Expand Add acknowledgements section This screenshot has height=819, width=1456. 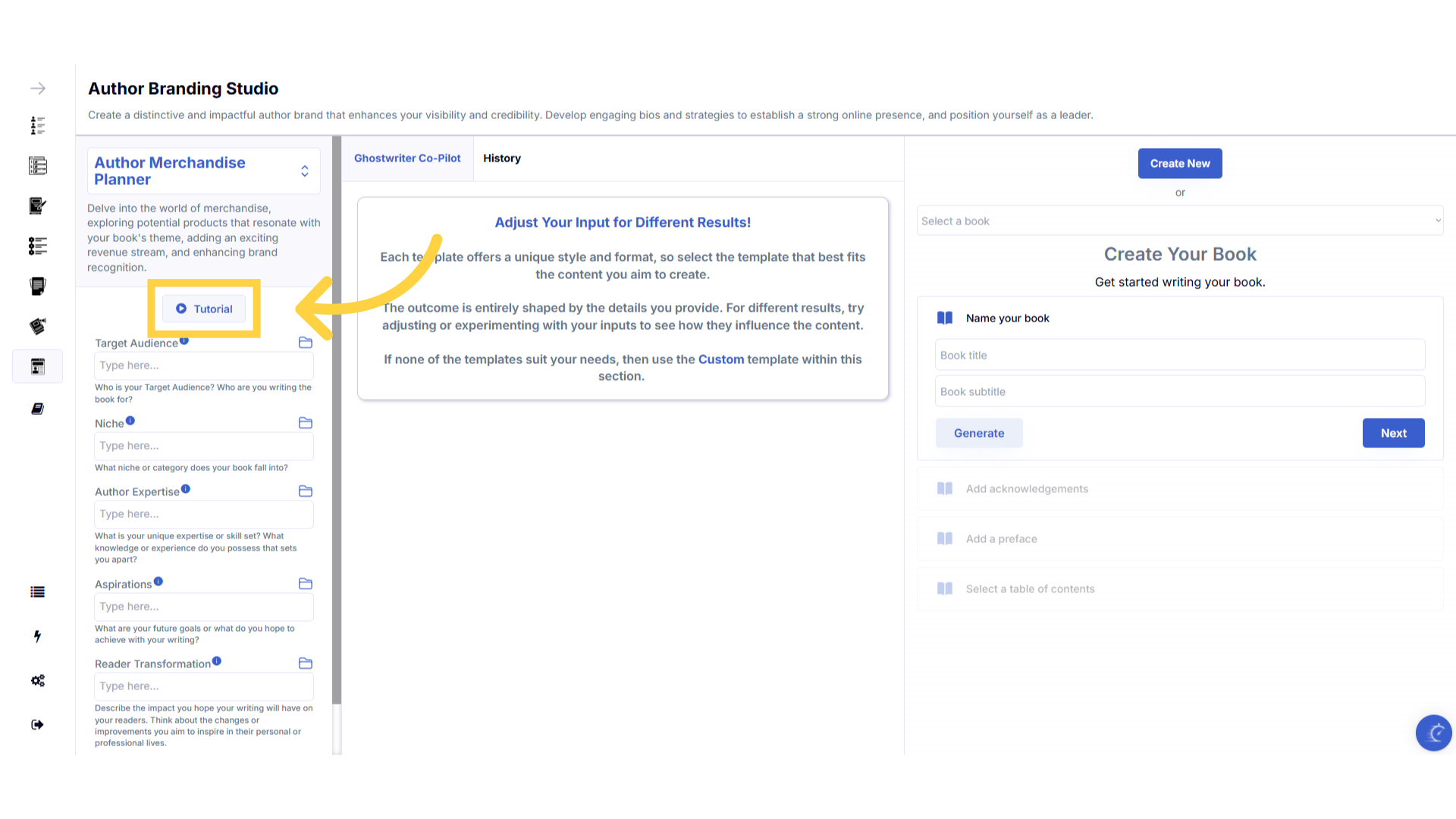[1027, 489]
